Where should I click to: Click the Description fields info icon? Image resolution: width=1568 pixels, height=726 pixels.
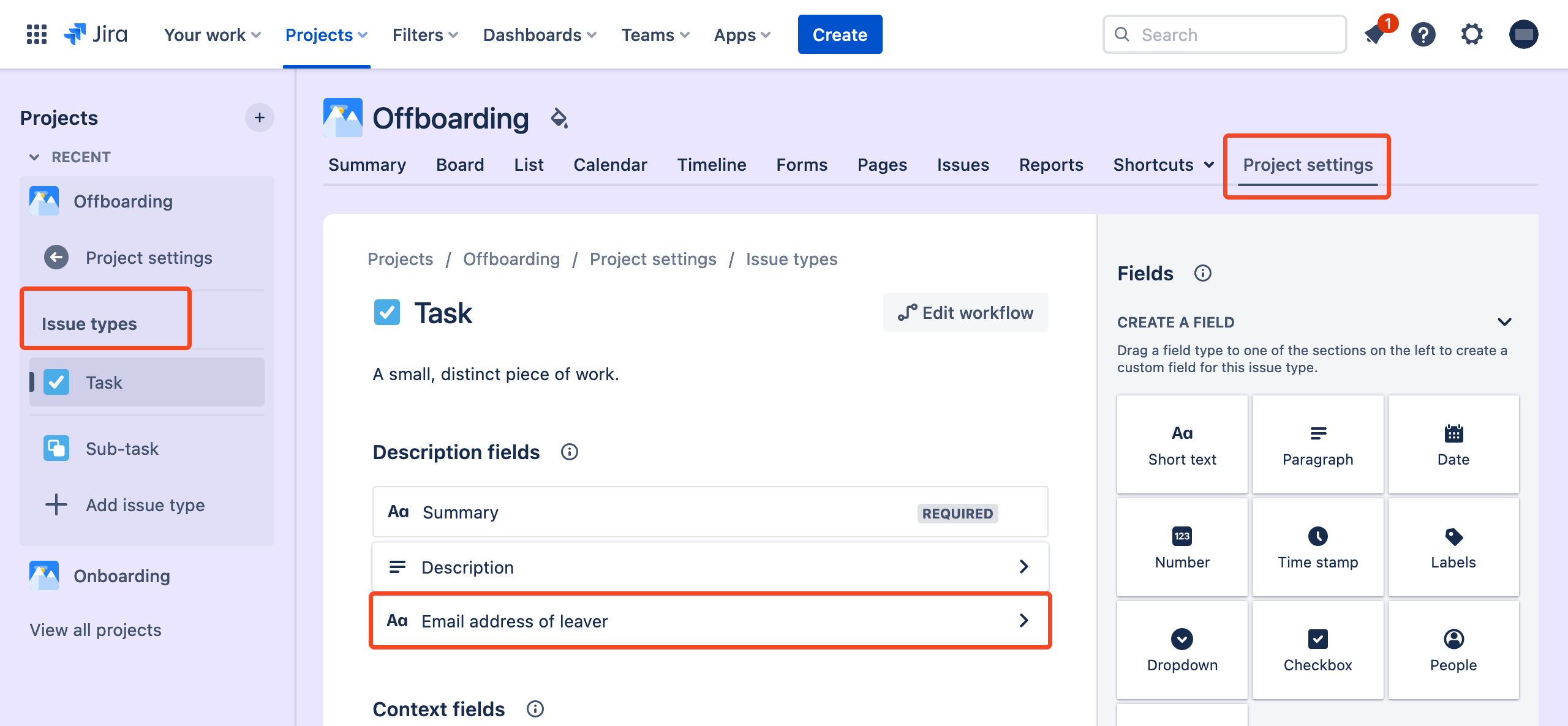[570, 452]
